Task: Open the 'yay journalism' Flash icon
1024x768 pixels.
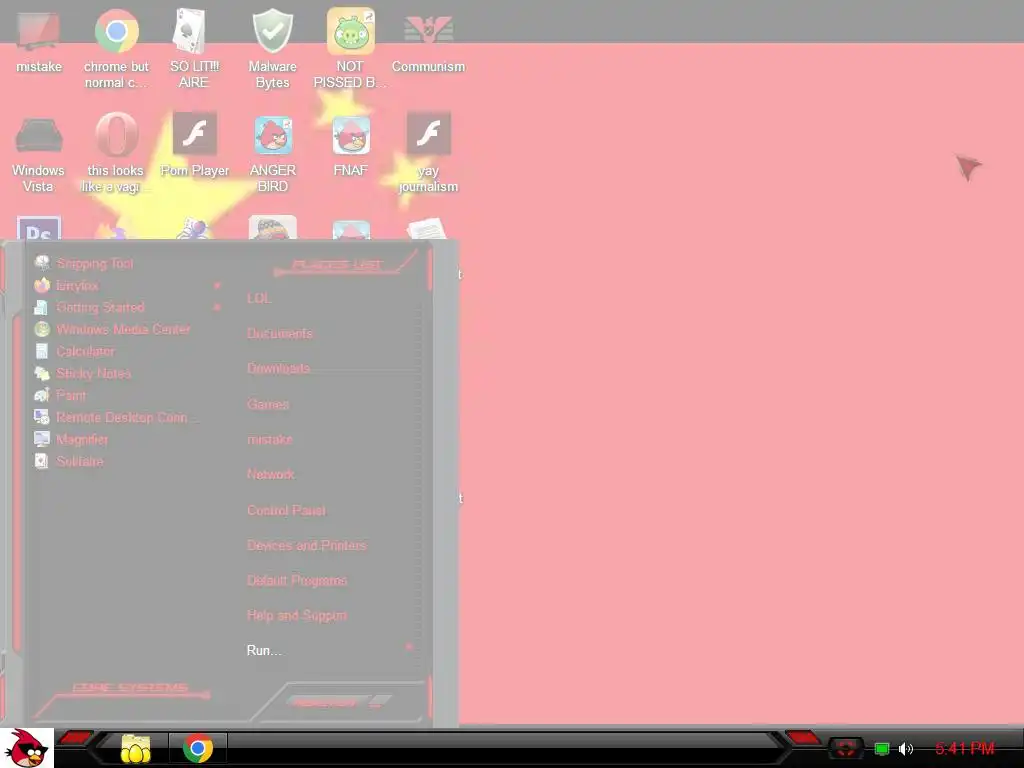Action: [428, 153]
